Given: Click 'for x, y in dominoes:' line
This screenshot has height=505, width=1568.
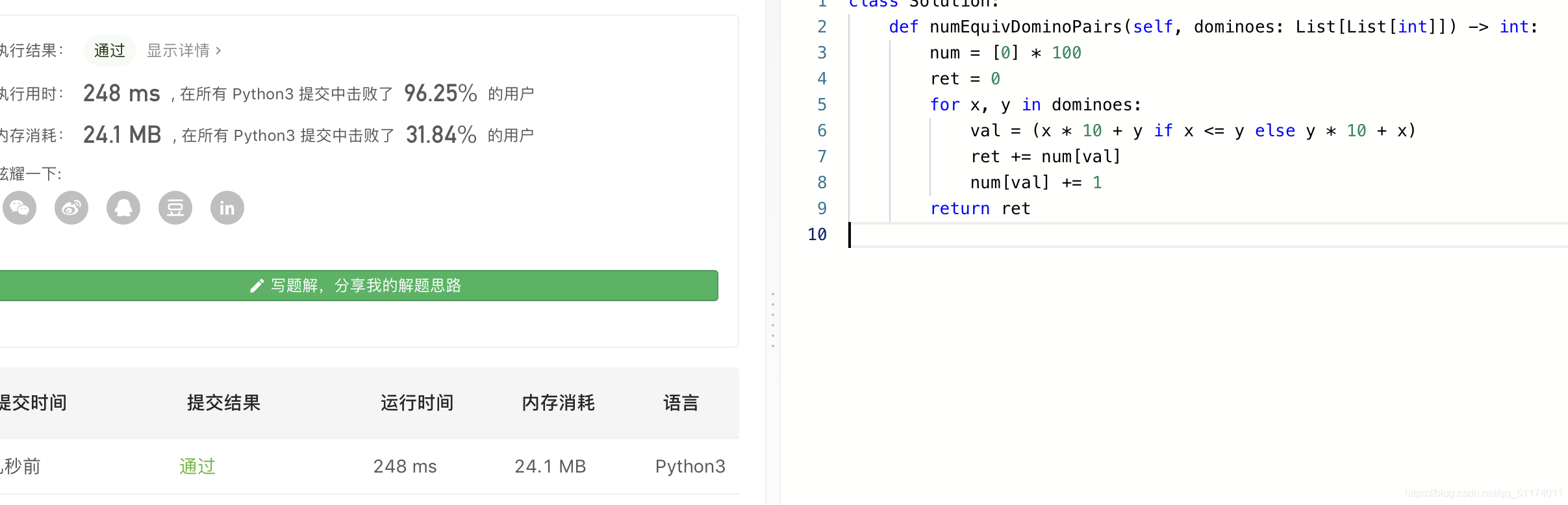Looking at the screenshot, I should click(1035, 105).
